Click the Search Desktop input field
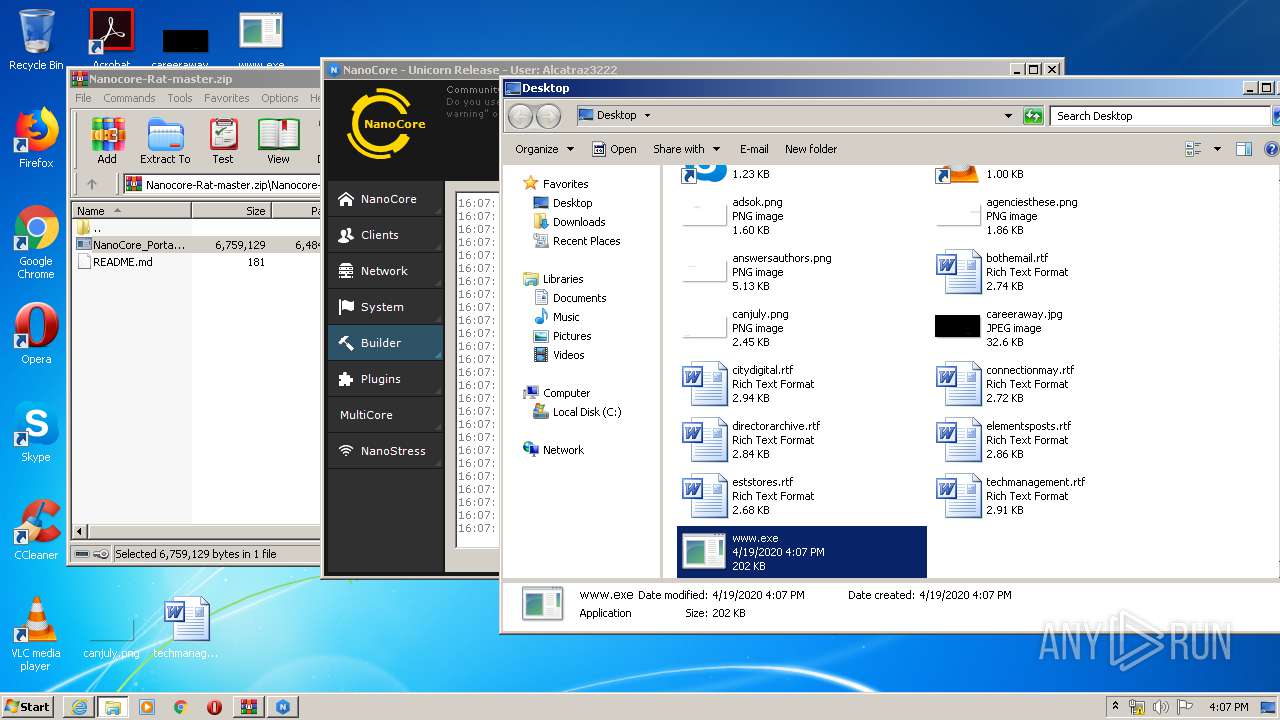1280x720 pixels. pos(1160,116)
